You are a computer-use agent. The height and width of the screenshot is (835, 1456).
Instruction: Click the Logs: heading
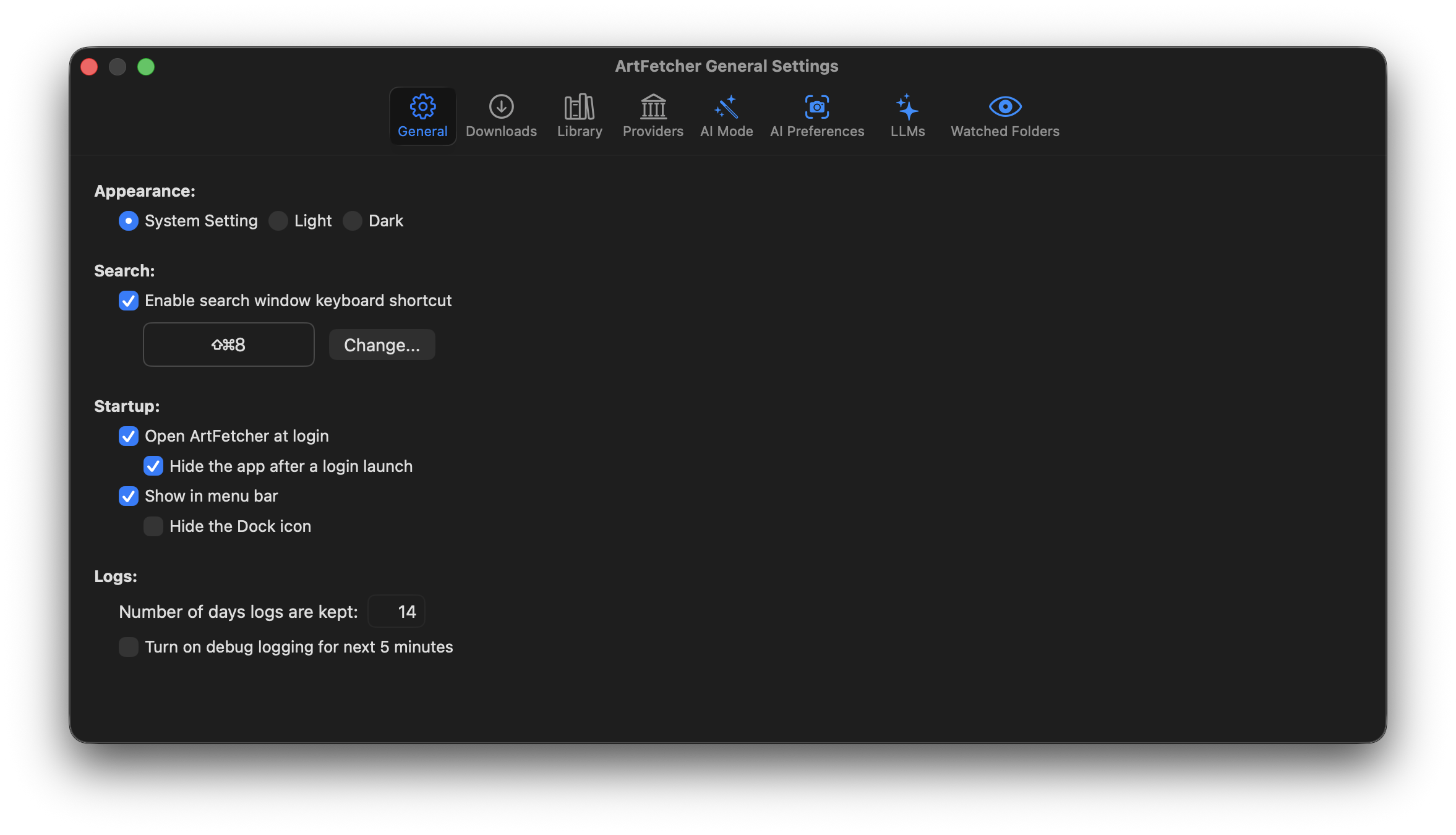pyautogui.click(x=116, y=576)
